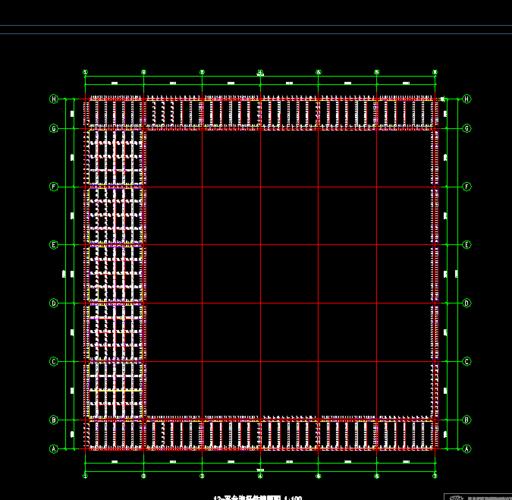Click the top axis bubble number 1

[85, 72]
